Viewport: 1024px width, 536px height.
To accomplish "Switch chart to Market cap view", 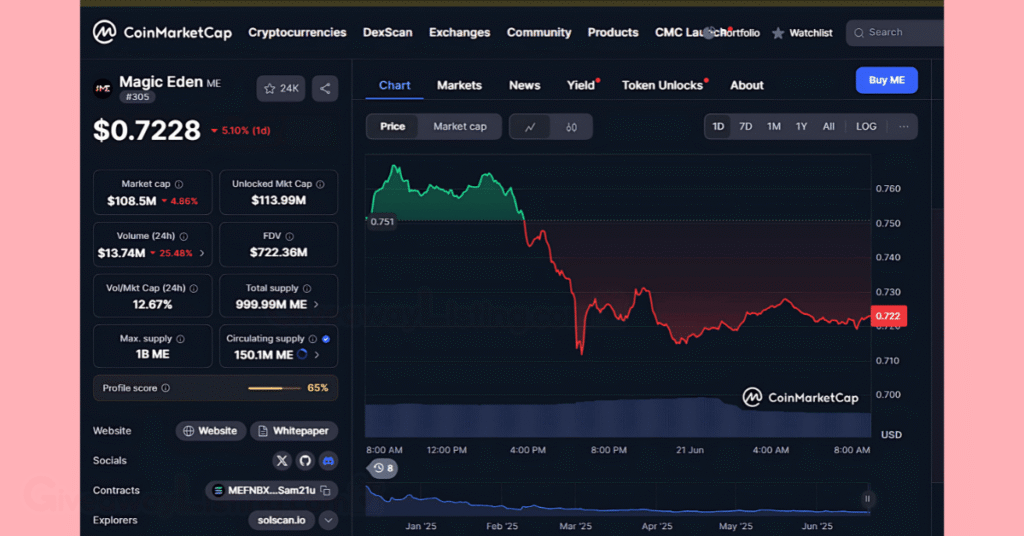I will (x=460, y=127).
